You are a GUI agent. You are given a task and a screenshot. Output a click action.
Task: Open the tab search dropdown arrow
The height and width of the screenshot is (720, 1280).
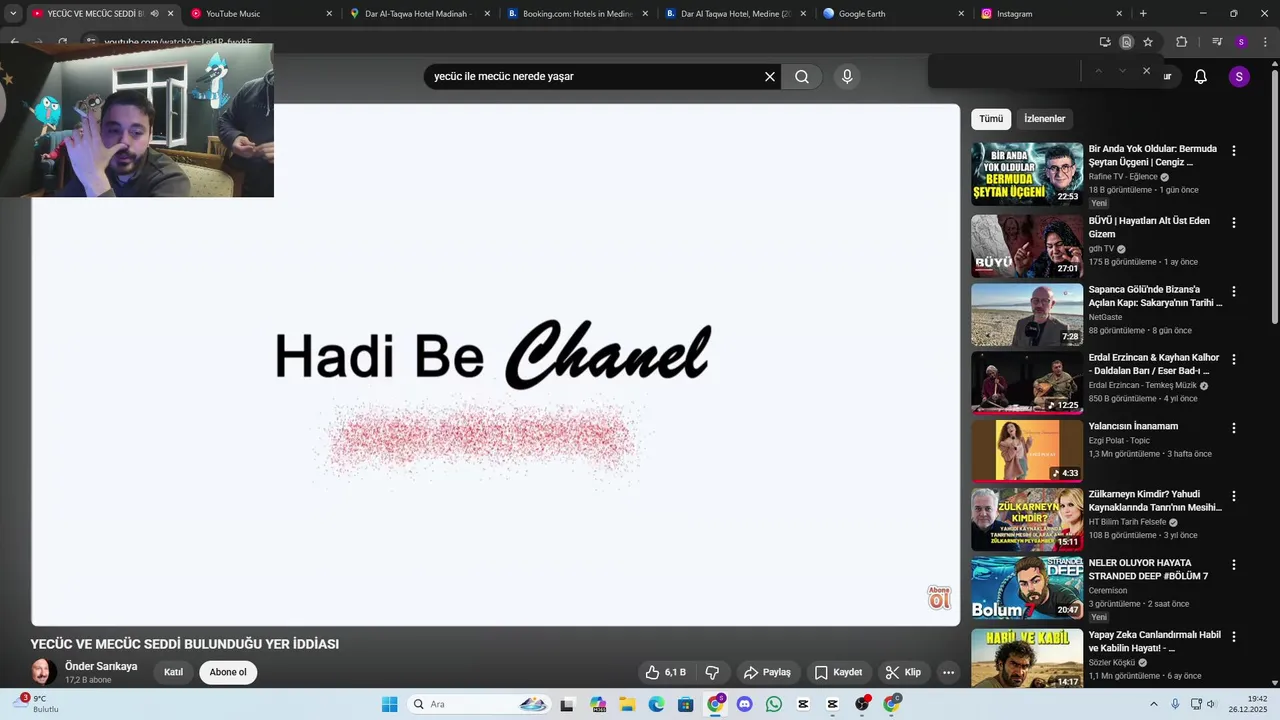tap(13, 14)
